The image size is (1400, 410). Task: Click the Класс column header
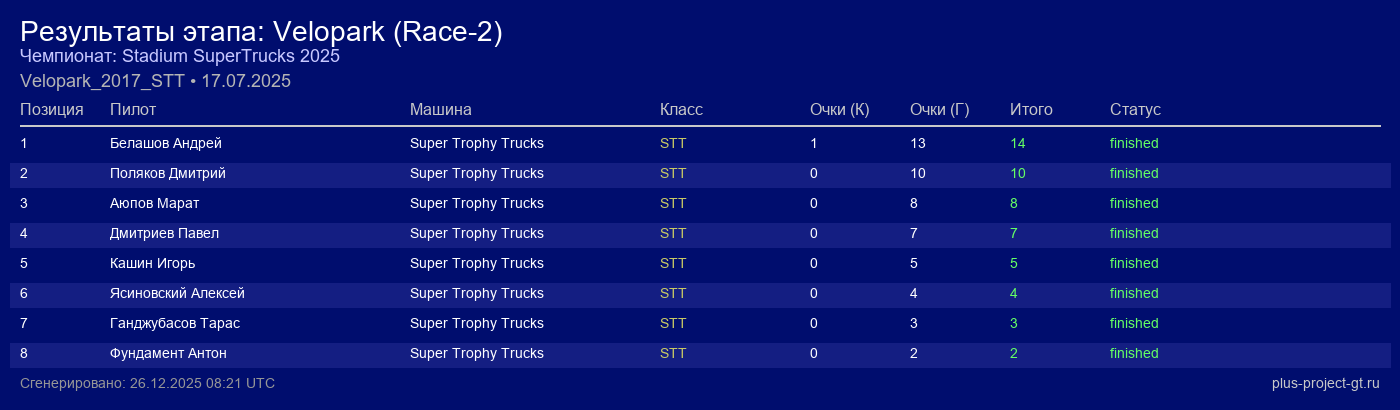(681, 109)
